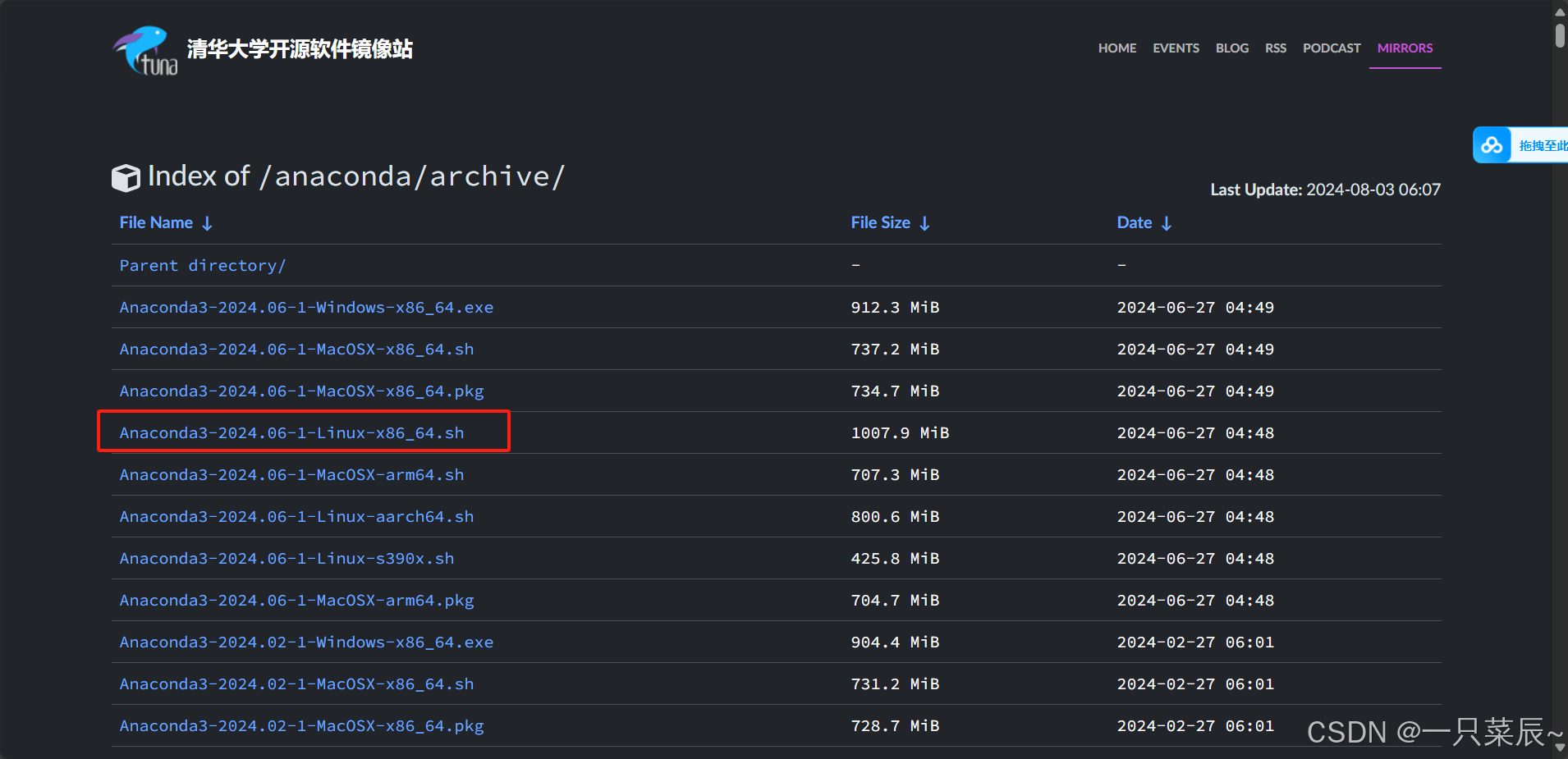The height and width of the screenshot is (759, 1568).
Task: Open the MIRRORS menu item
Action: 1405,48
